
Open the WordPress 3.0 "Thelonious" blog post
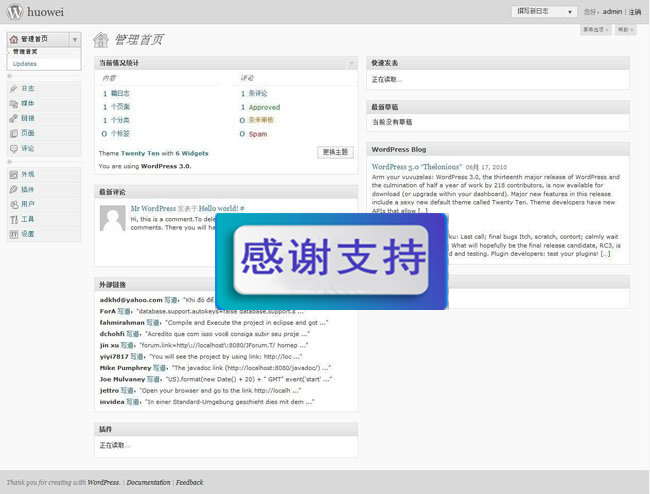(x=417, y=167)
